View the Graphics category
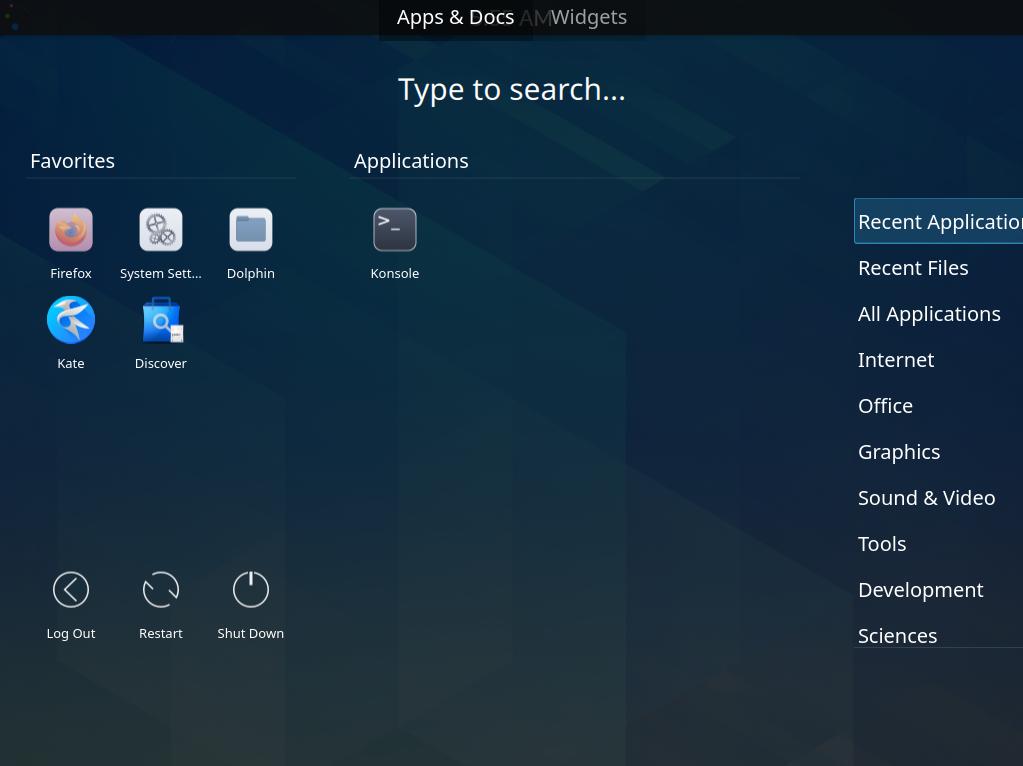 pyautogui.click(x=898, y=451)
